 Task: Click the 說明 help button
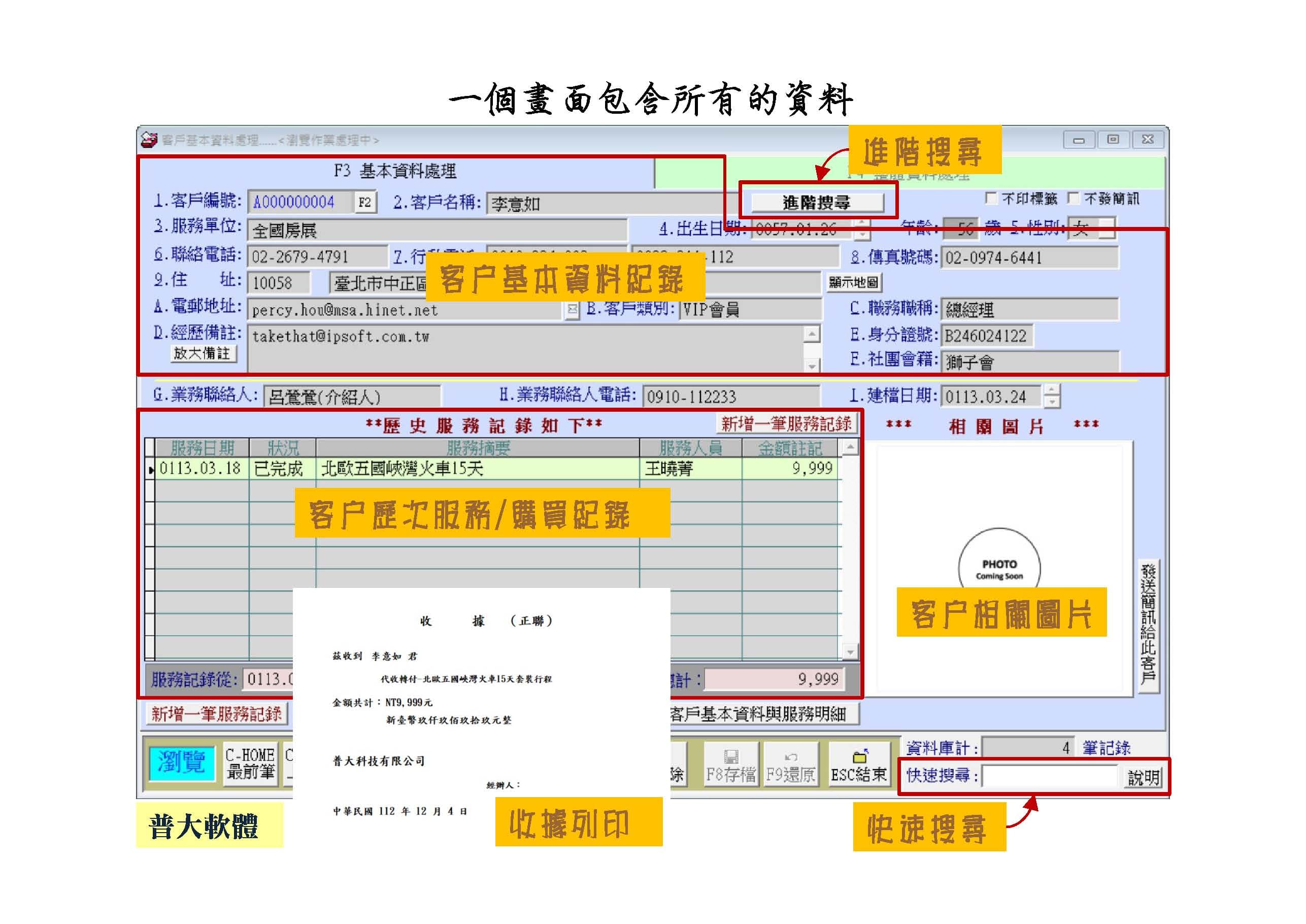point(1143,777)
